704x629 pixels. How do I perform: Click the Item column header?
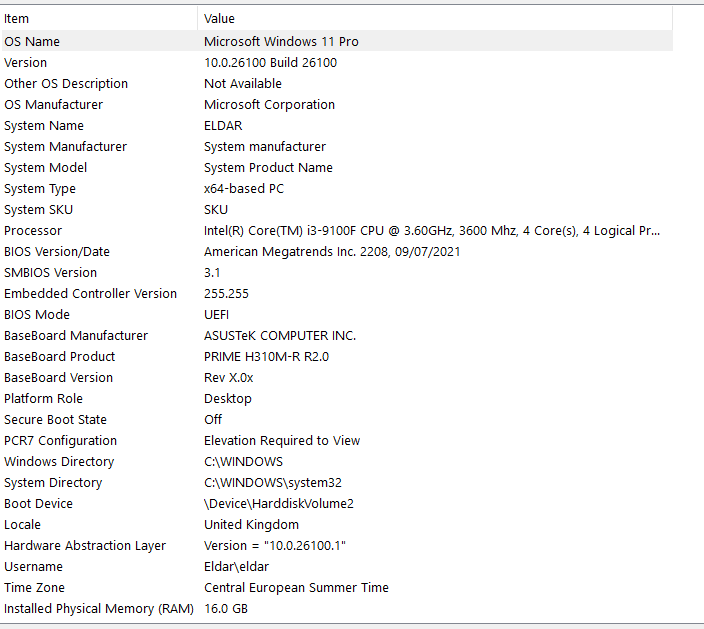99,18
